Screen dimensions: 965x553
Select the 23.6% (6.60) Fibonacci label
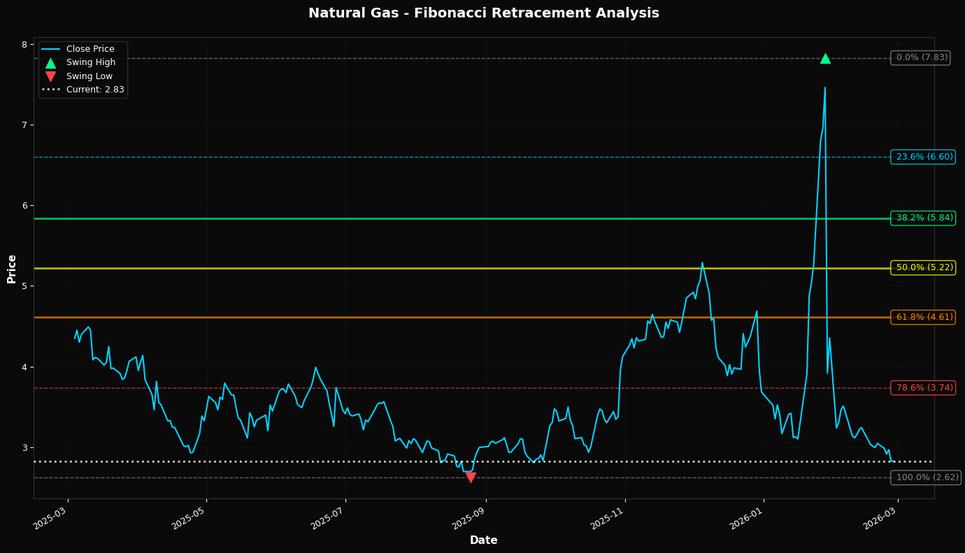pyautogui.click(x=923, y=157)
